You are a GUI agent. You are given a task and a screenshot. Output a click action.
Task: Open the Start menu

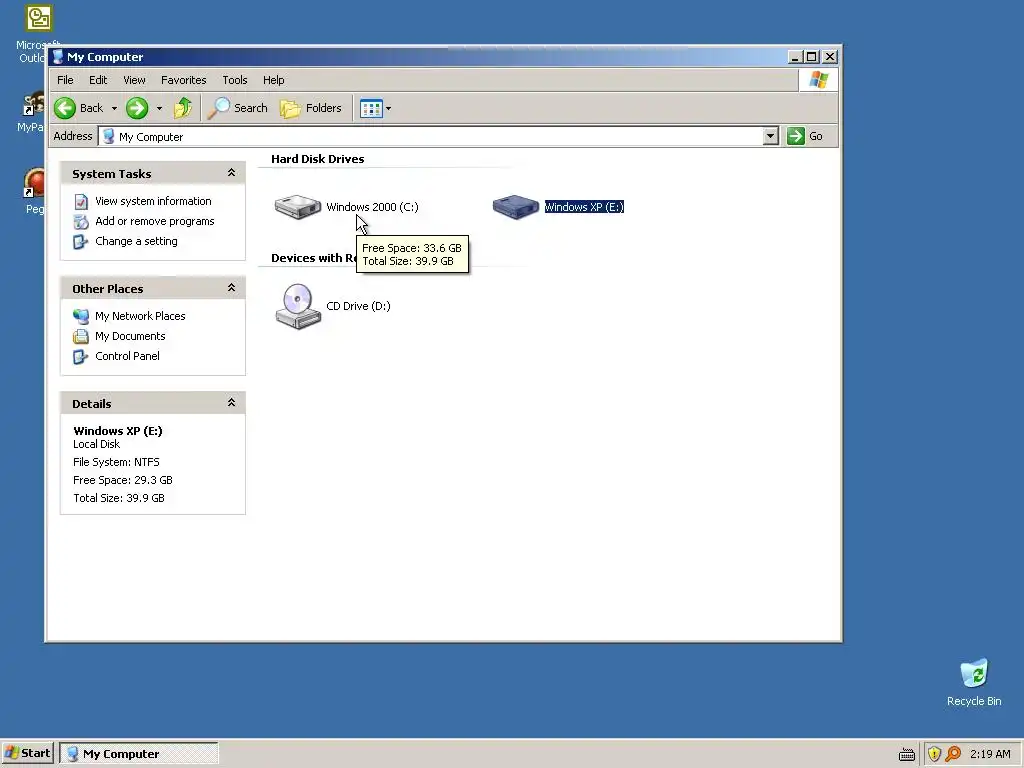(27, 753)
